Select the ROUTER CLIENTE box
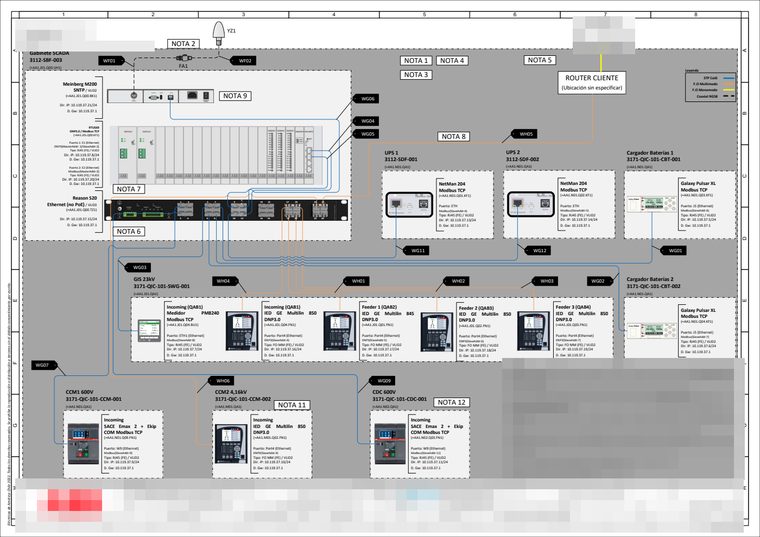 (x=592, y=82)
